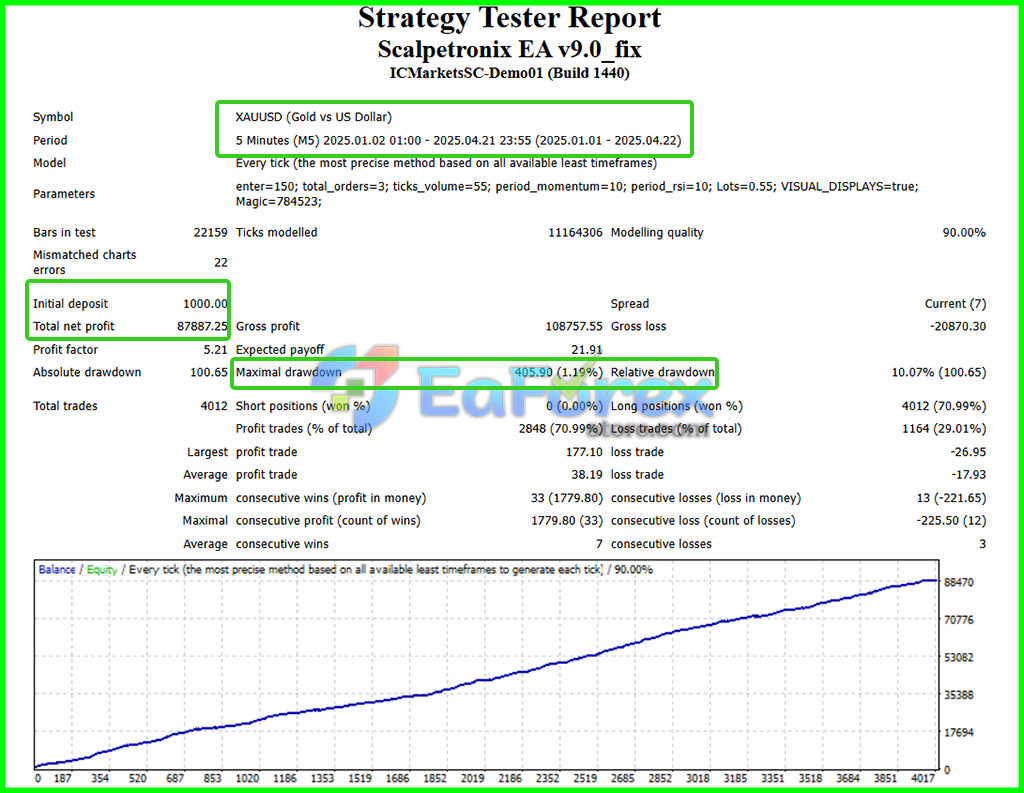The height and width of the screenshot is (793, 1024).
Task: Click the average consecutive wins value 7
Action: point(599,544)
